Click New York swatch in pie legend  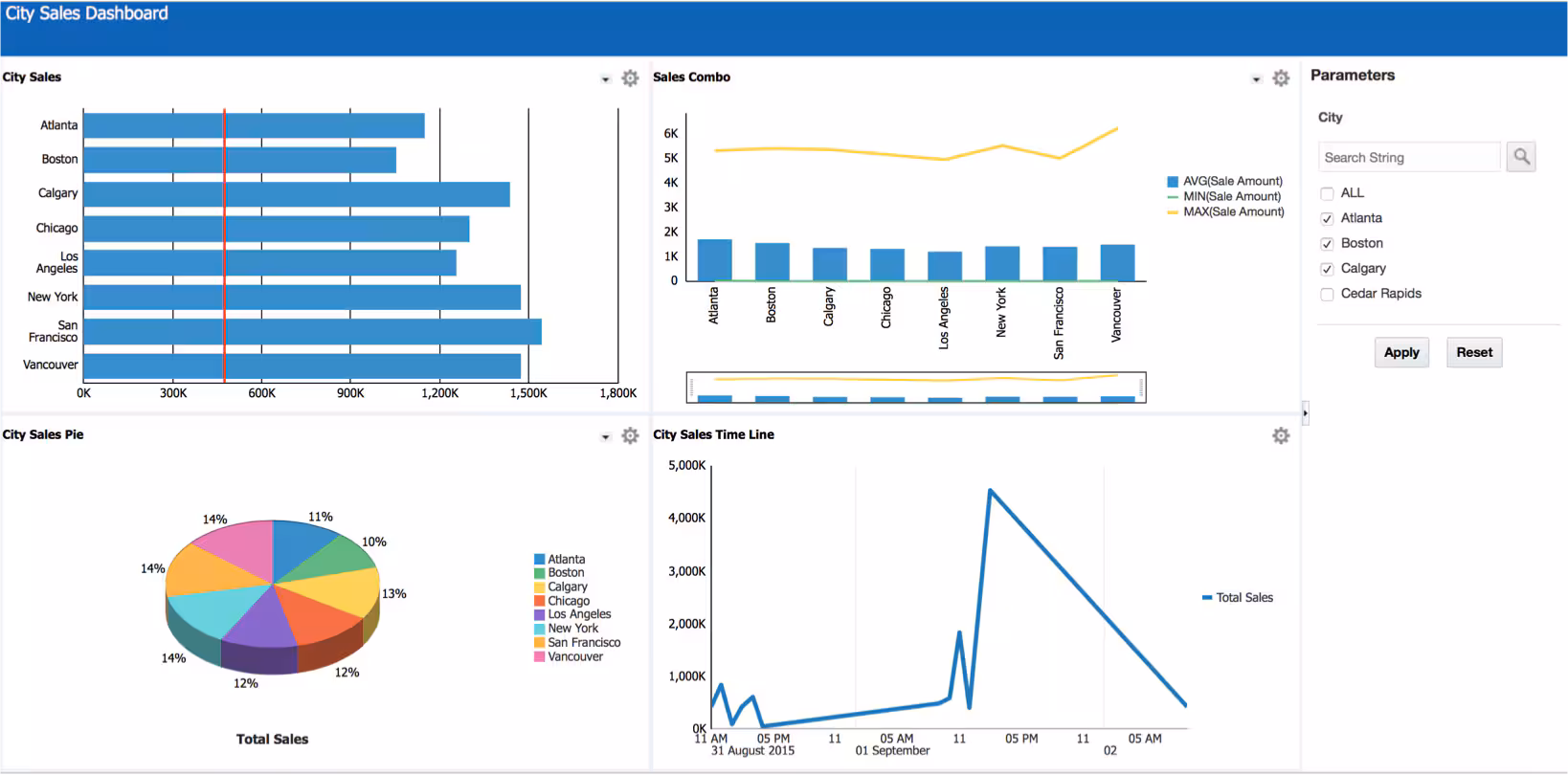[540, 629]
